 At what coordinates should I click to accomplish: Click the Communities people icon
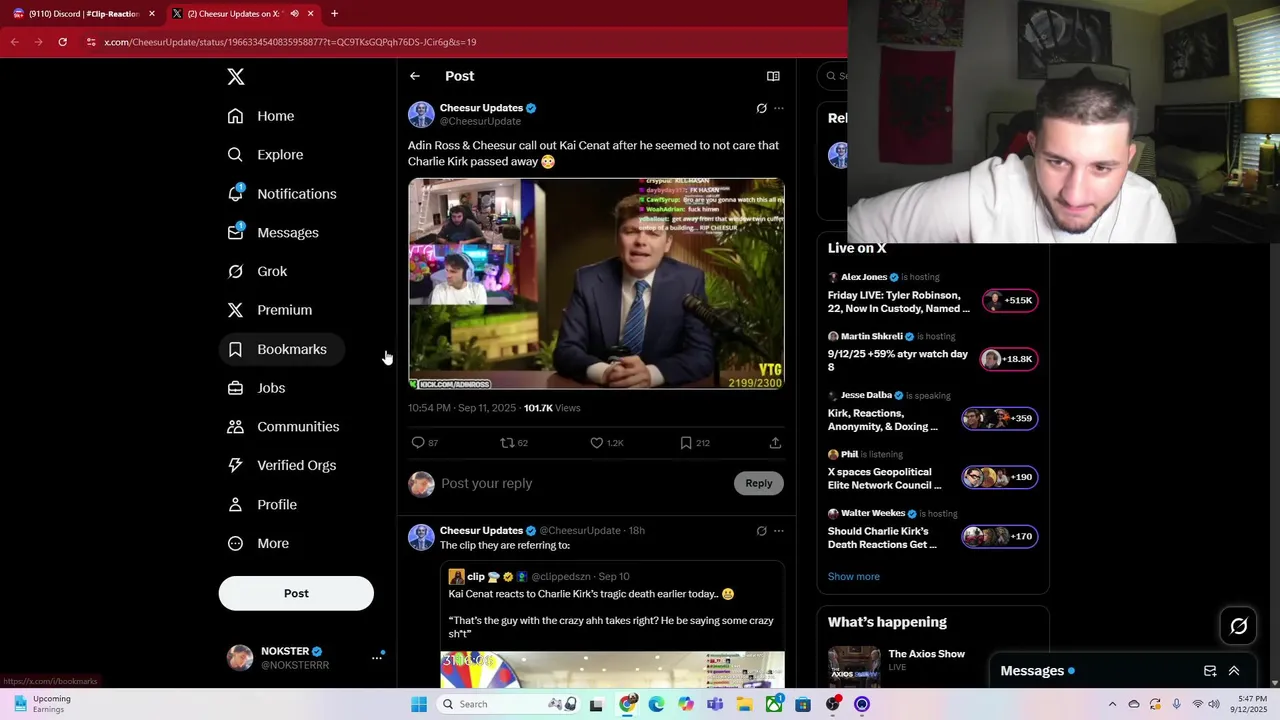click(235, 427)
